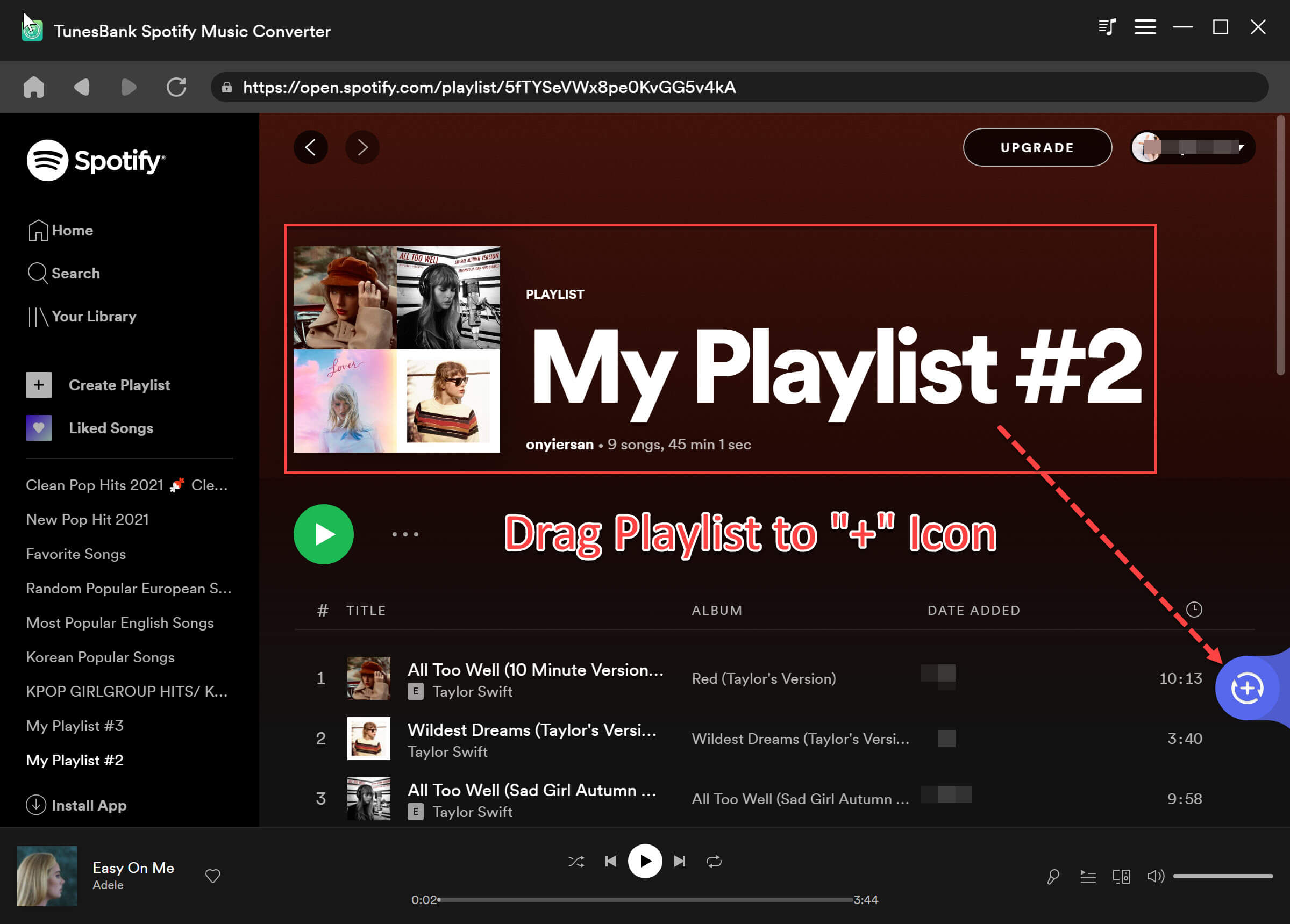
Task: Open the playlist more options dots
Action: 405,534
